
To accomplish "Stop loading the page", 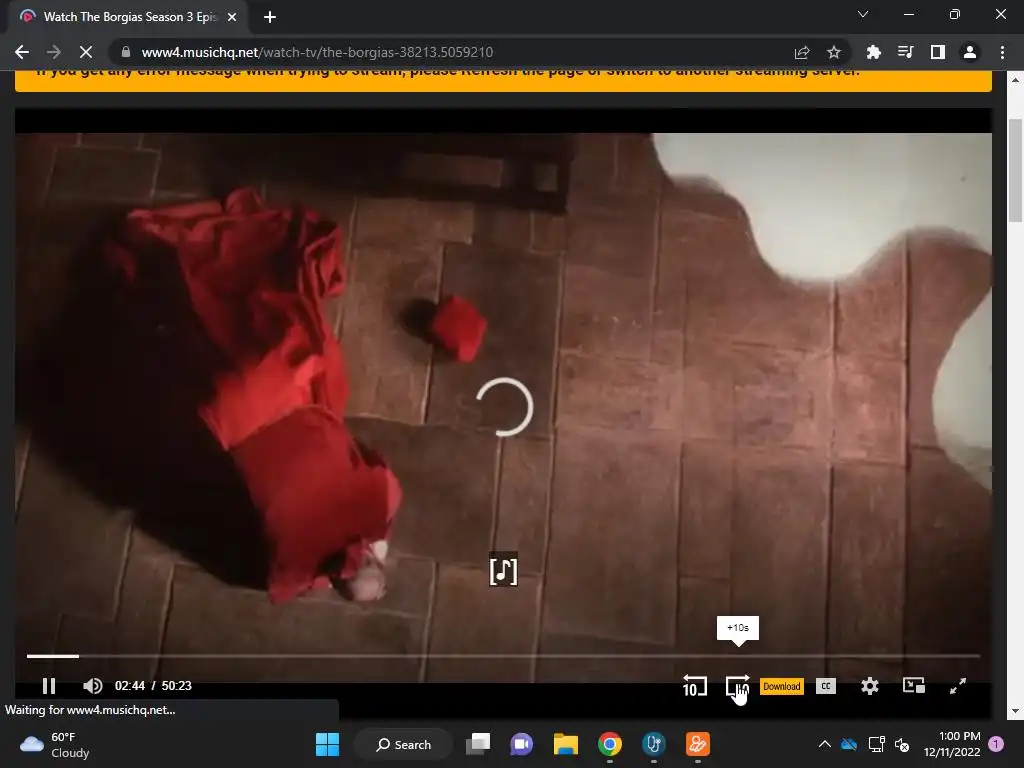I will click(86, 52).
